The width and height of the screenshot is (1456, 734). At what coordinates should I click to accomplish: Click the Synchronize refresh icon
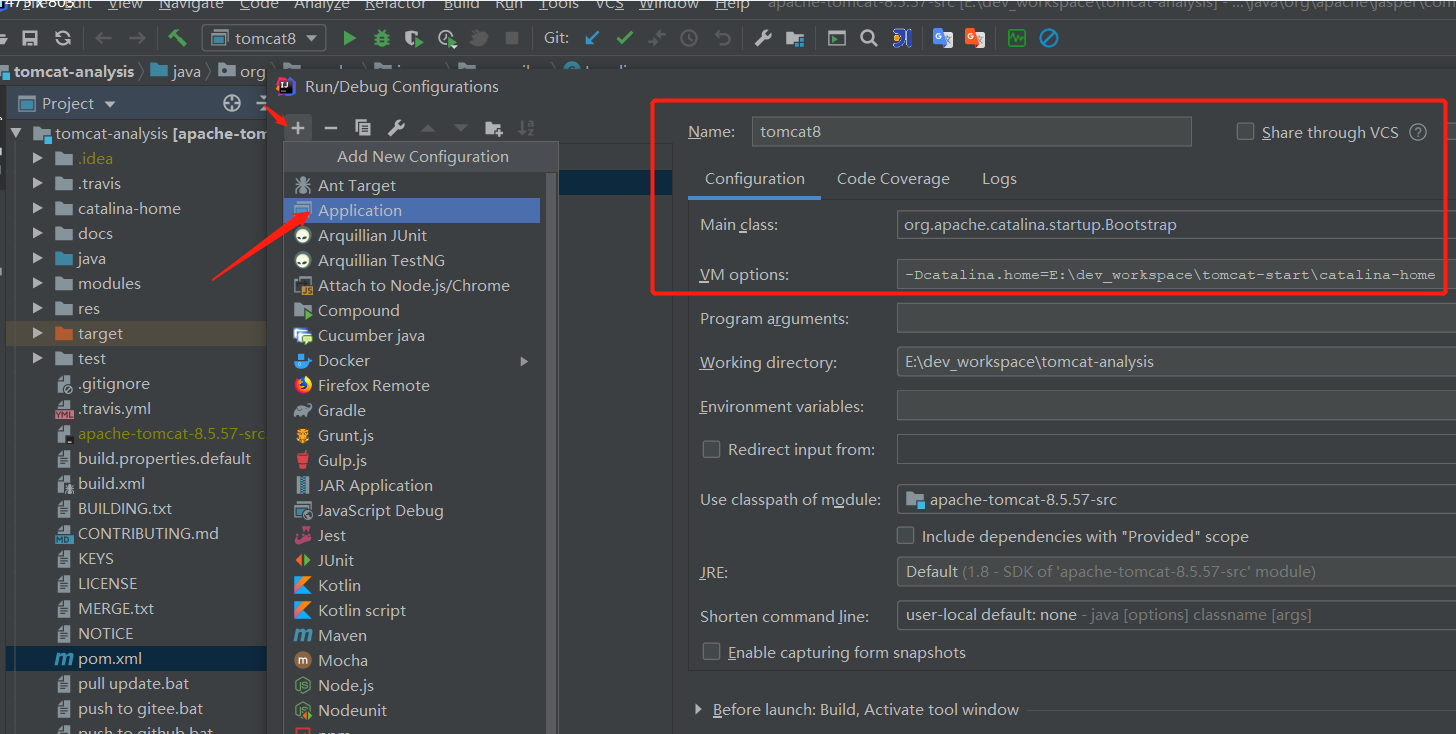(63, 39)
